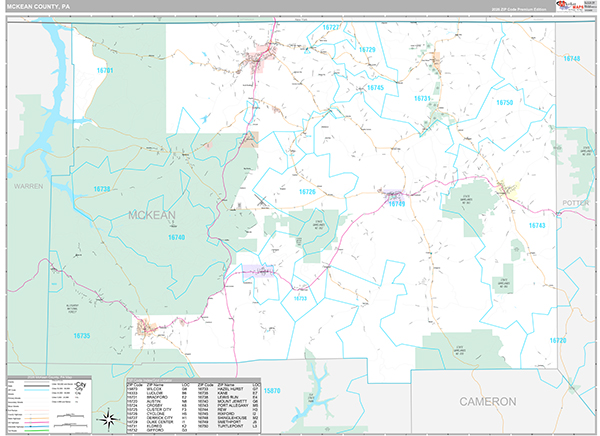The height and width of the screenshot is (436, 600).
Task: Click the large City label in legend
Action: [x=81, y=384]
